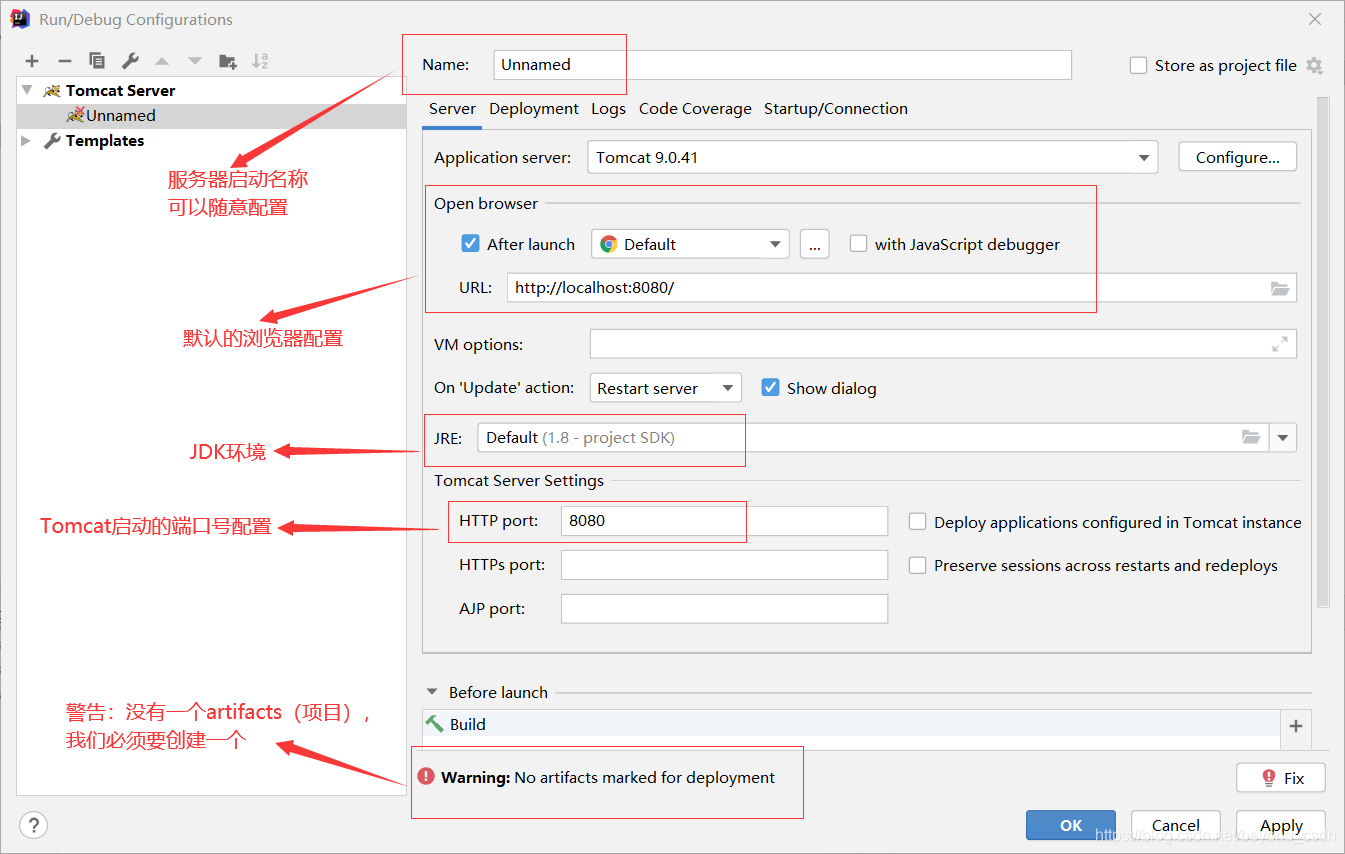Click the VM options field
Viewport: 1345px width, 854px height.
(943, 344)
